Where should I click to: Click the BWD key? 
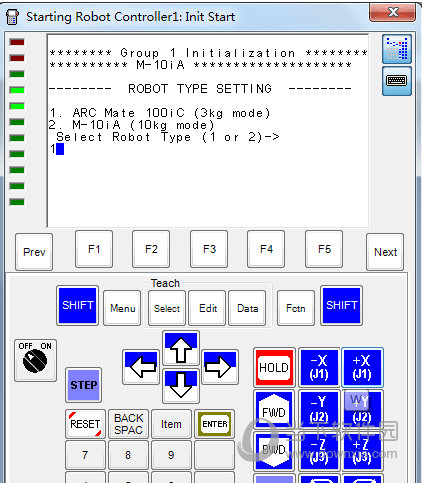click(x=274, y=451)
